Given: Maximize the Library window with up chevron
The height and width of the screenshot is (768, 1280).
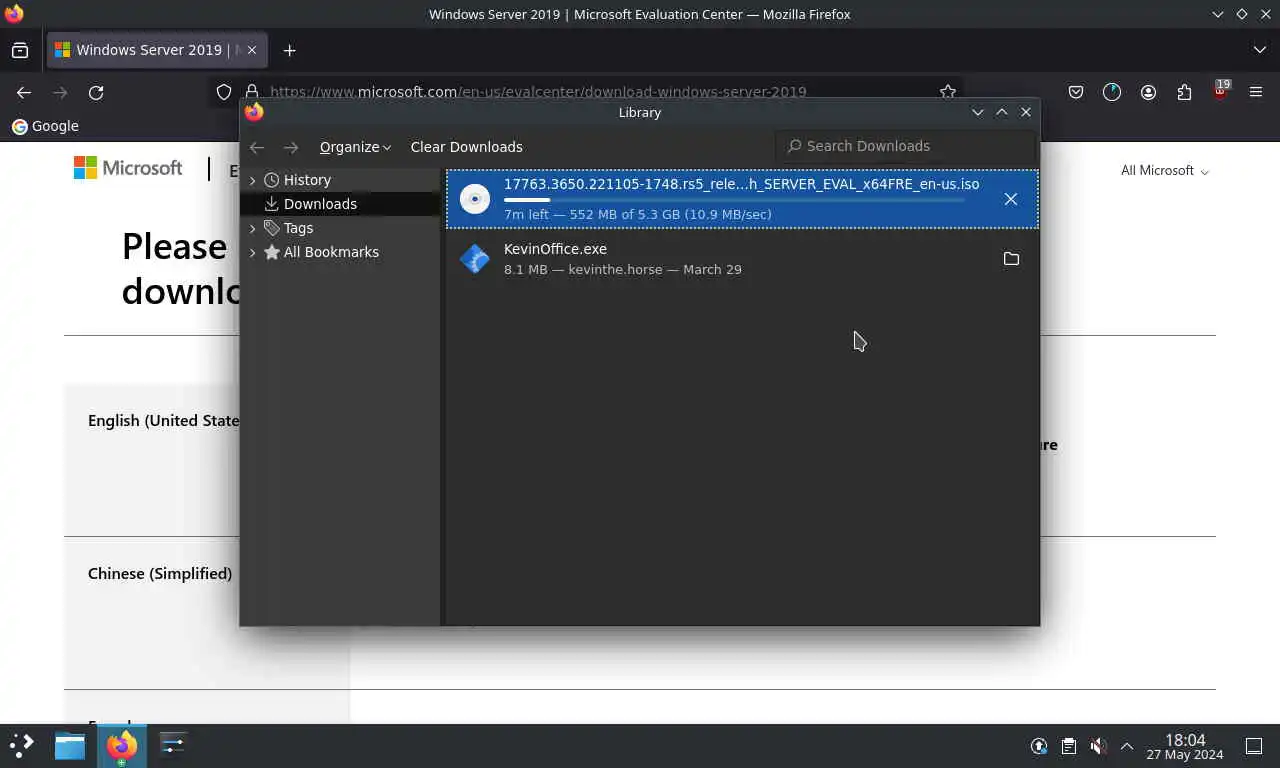Looking at the screenshot, I should 1002,112.
